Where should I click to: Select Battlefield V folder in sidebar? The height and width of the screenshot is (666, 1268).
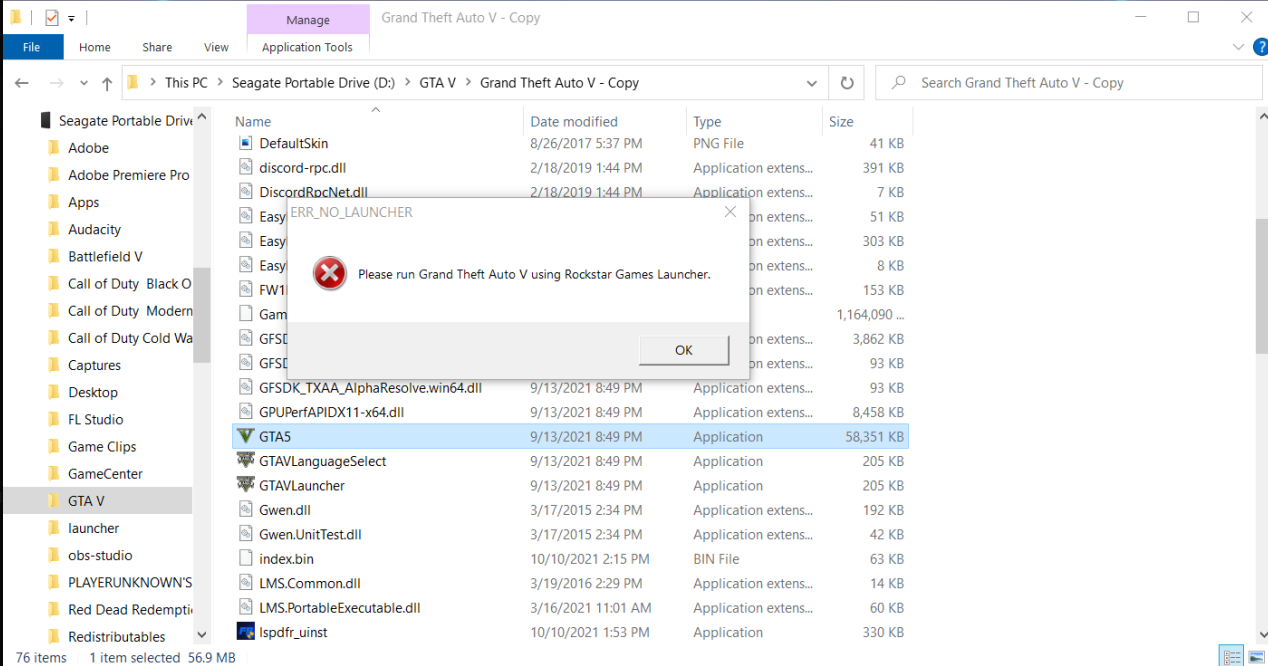tap(105, 256)
